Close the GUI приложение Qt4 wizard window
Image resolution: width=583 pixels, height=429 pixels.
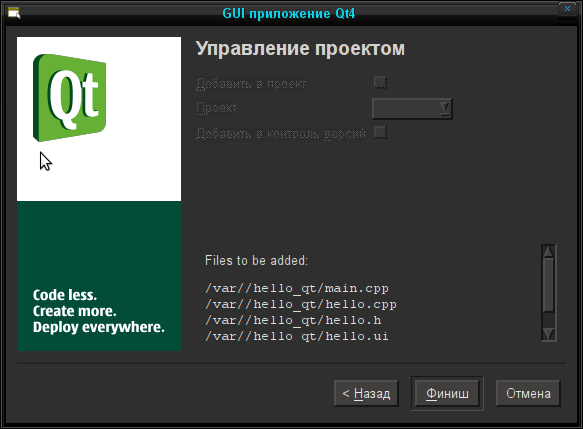567,9
